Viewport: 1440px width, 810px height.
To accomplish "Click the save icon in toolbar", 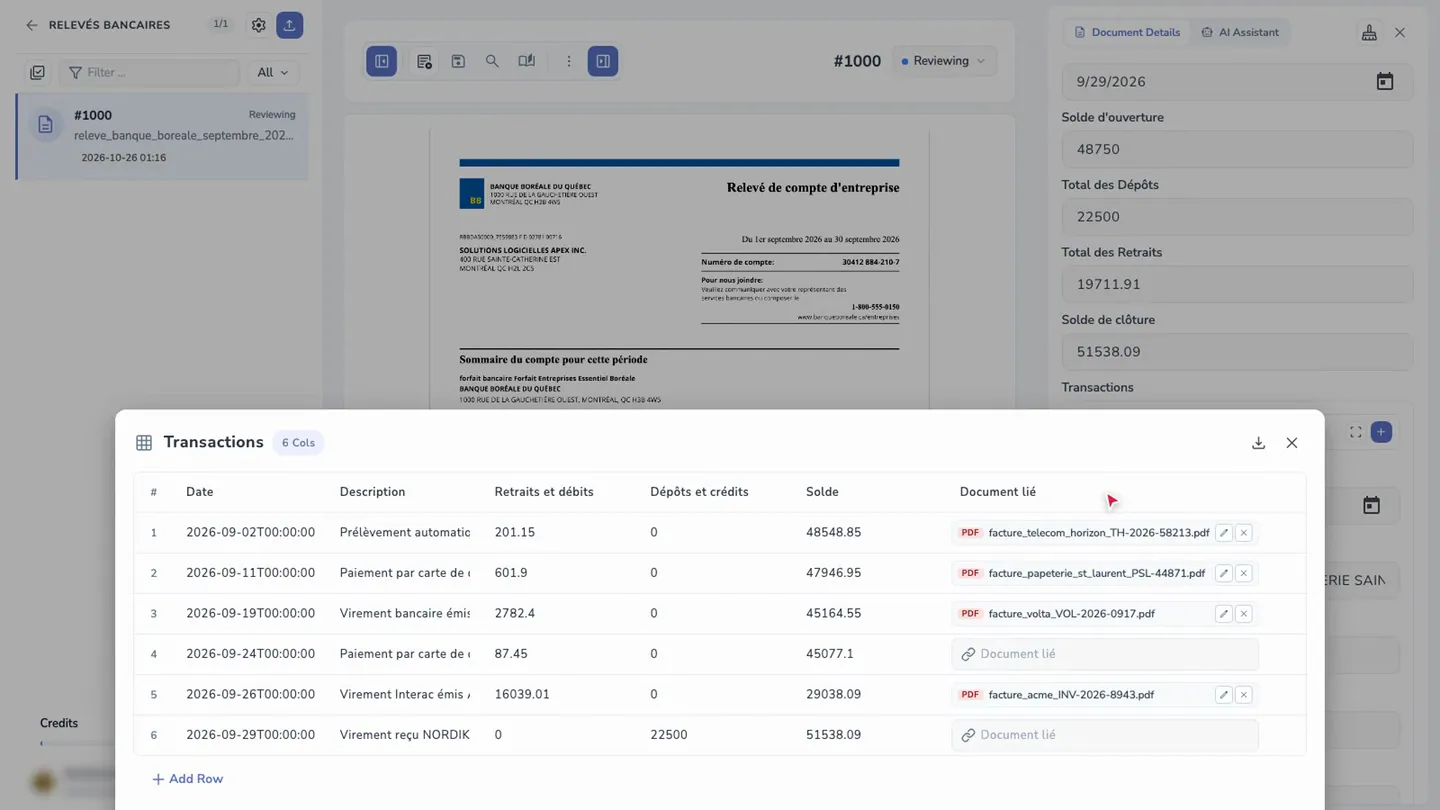I will [458, 61].
